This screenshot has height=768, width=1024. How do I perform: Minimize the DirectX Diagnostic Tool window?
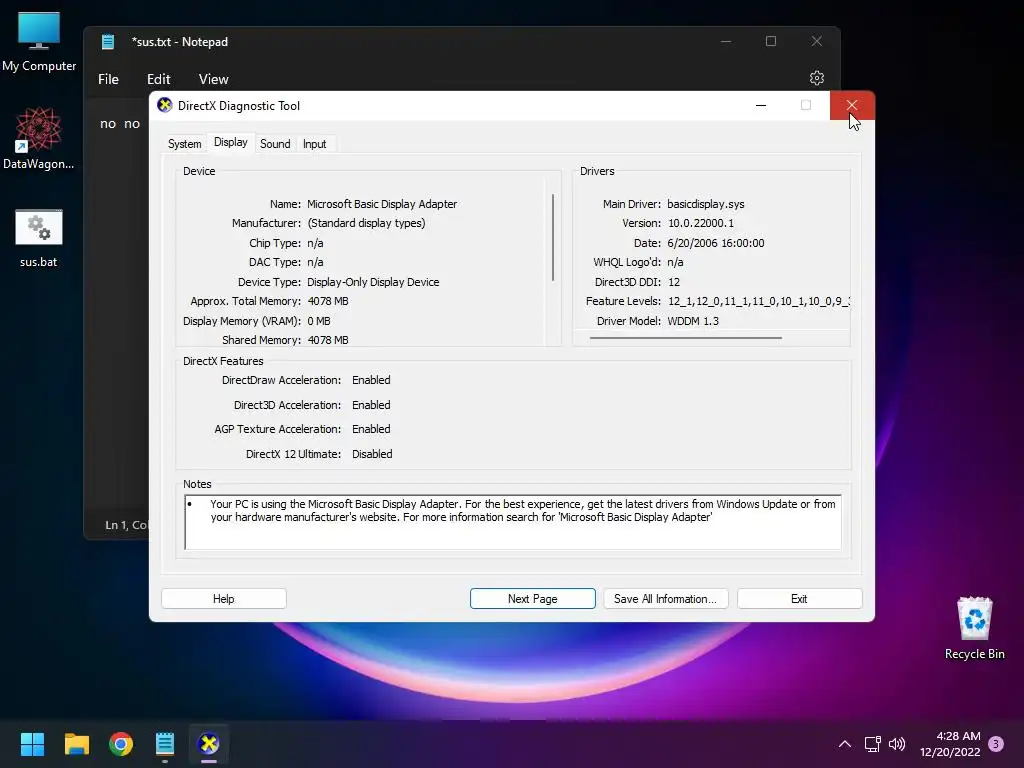pos(761,105)
